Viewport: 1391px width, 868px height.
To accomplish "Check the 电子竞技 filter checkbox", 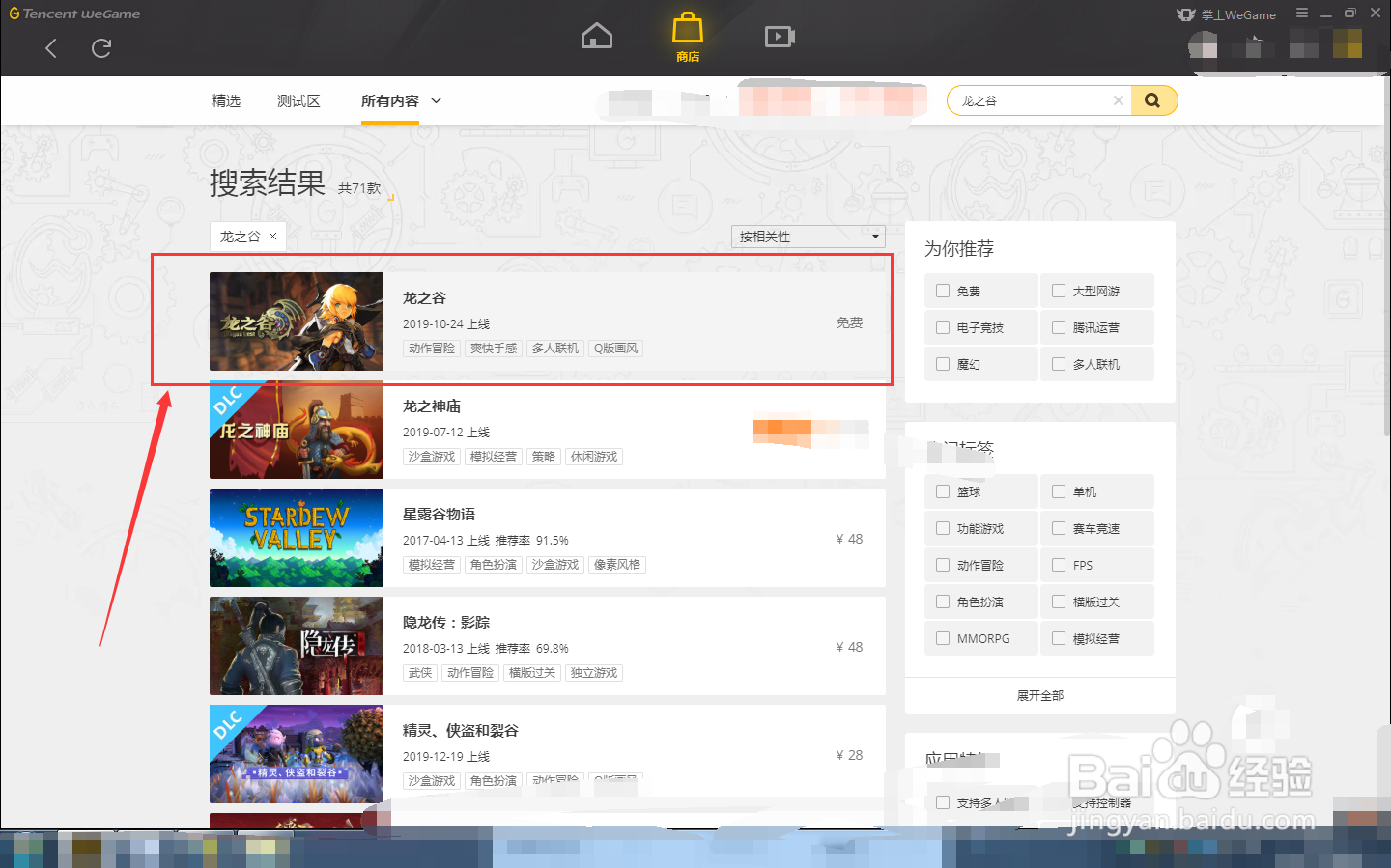I will [943, 327].
